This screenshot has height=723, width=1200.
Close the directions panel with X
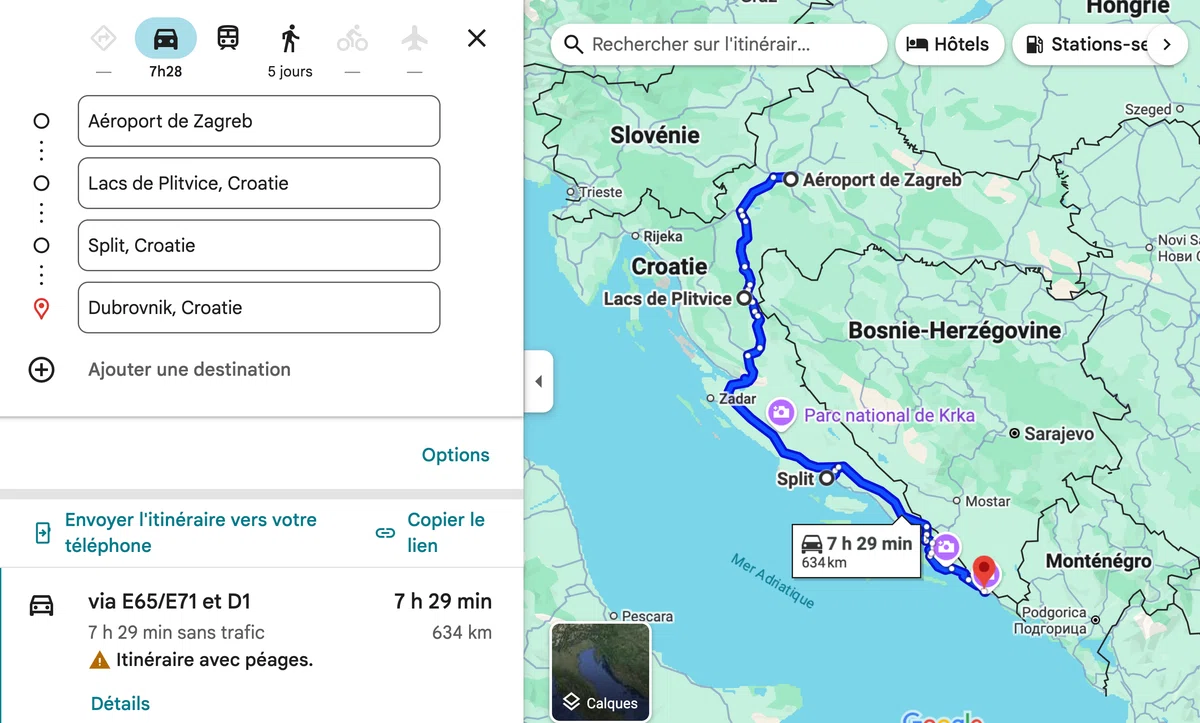point(477,39)
